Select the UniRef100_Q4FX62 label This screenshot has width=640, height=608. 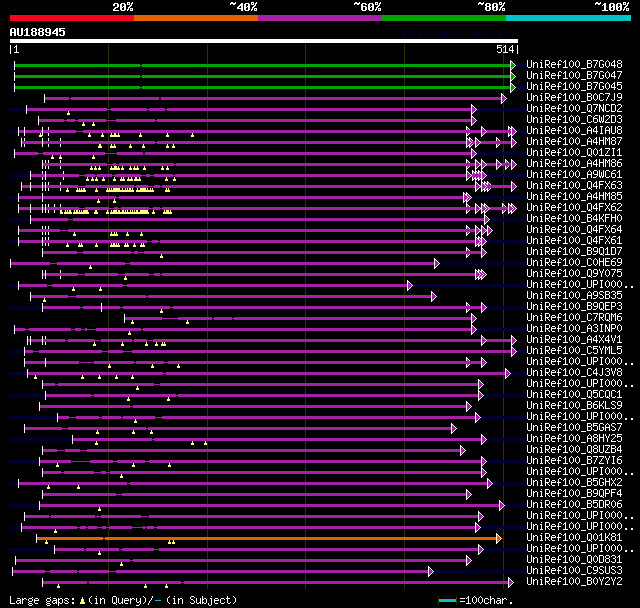(x=574, y=208)
